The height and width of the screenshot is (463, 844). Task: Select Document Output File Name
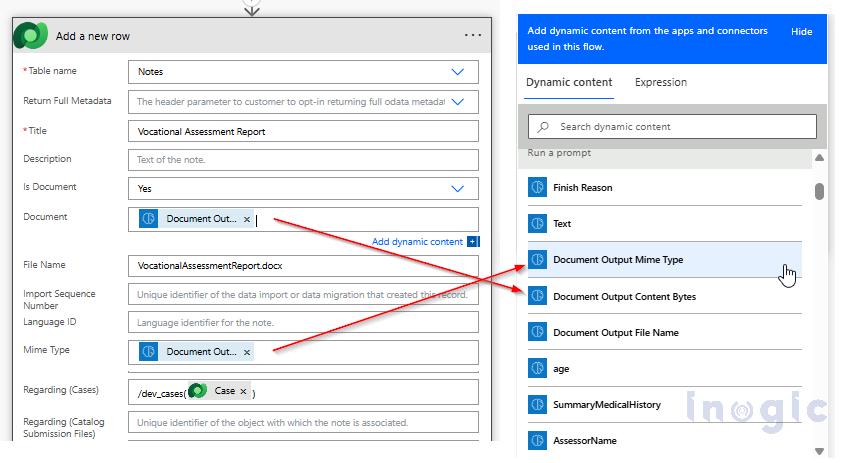tap(665, 332)
